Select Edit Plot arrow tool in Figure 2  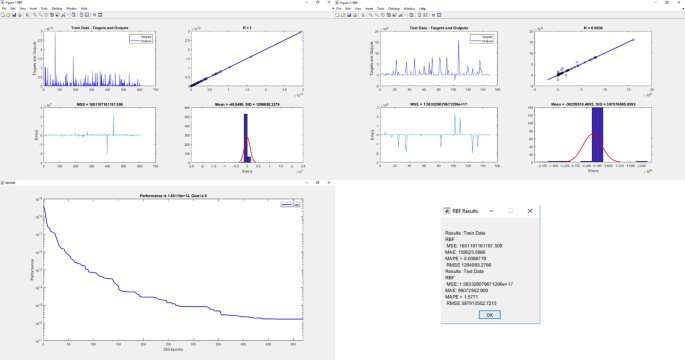tap(363, 15)
